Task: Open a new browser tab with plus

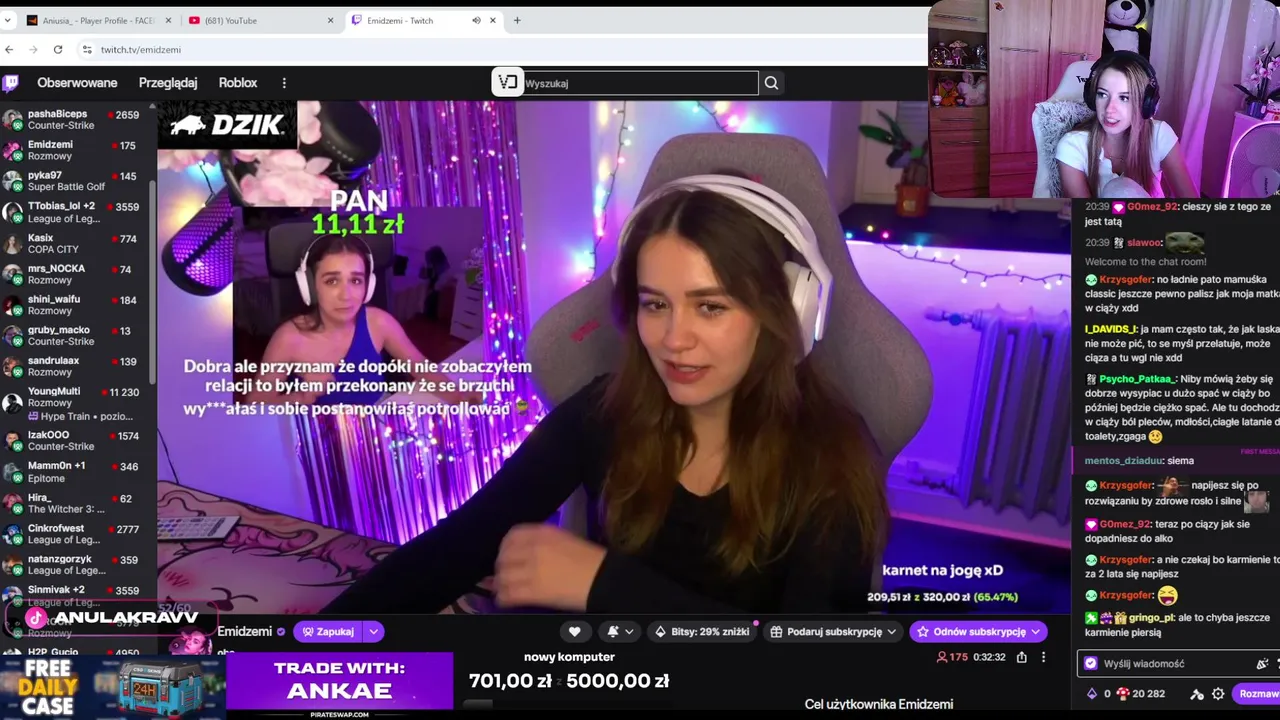Action: tap(517, 20)
